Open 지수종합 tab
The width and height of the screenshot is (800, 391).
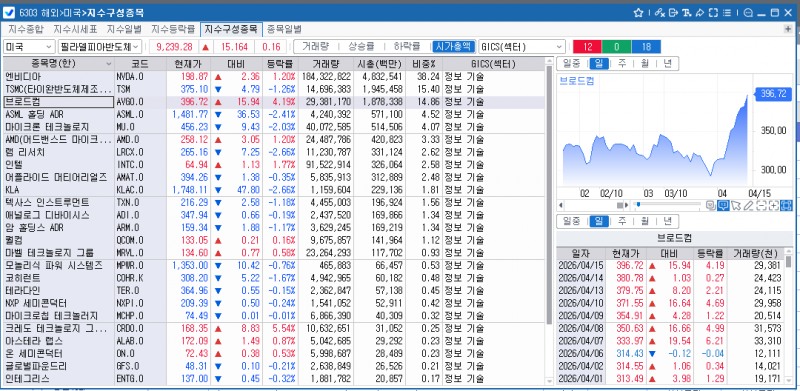tap(26, 29)
